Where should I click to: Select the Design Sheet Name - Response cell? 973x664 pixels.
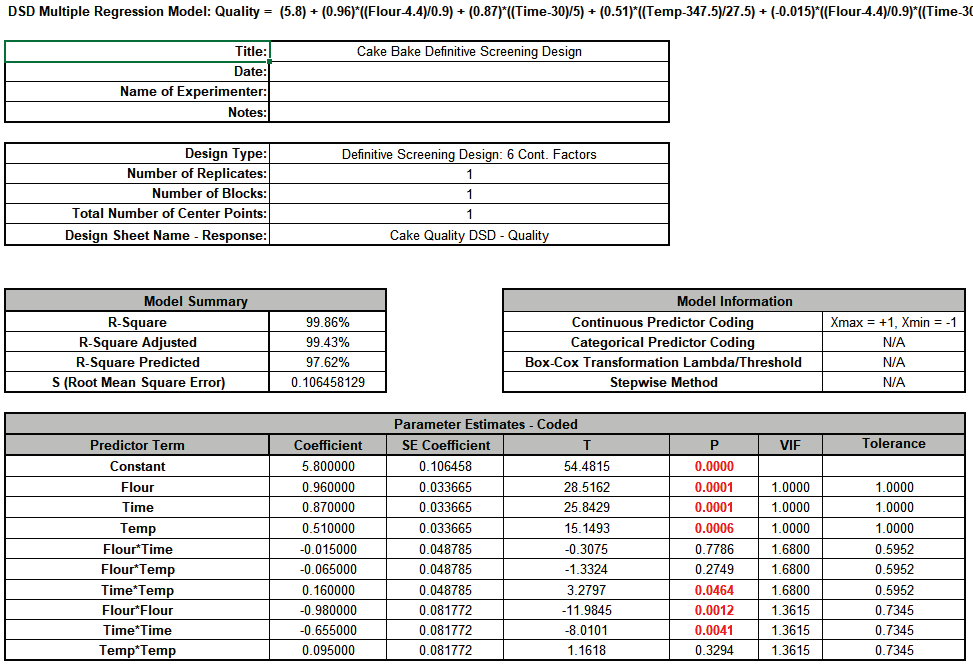[x=470, y=234]
